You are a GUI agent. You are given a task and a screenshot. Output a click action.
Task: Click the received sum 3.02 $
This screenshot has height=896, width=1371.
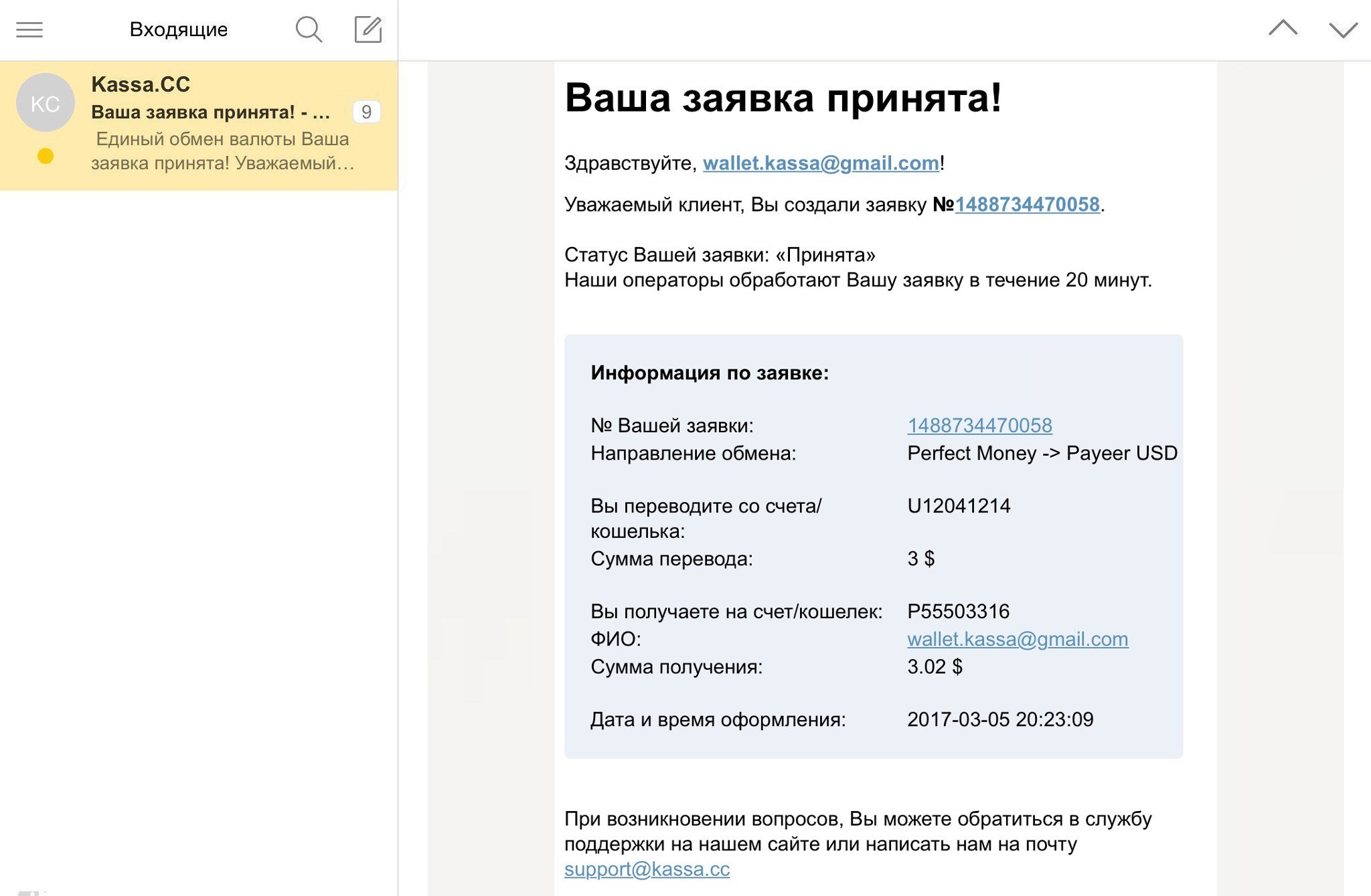pos(935,666)
